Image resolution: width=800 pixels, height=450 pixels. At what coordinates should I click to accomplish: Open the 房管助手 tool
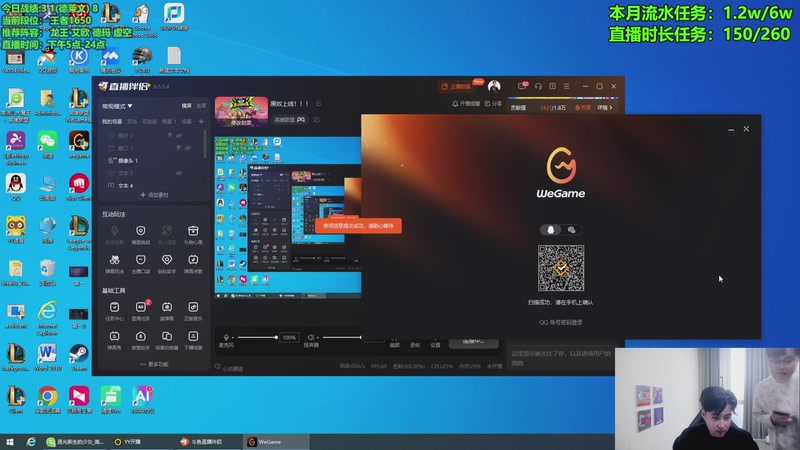pos(141,340)
